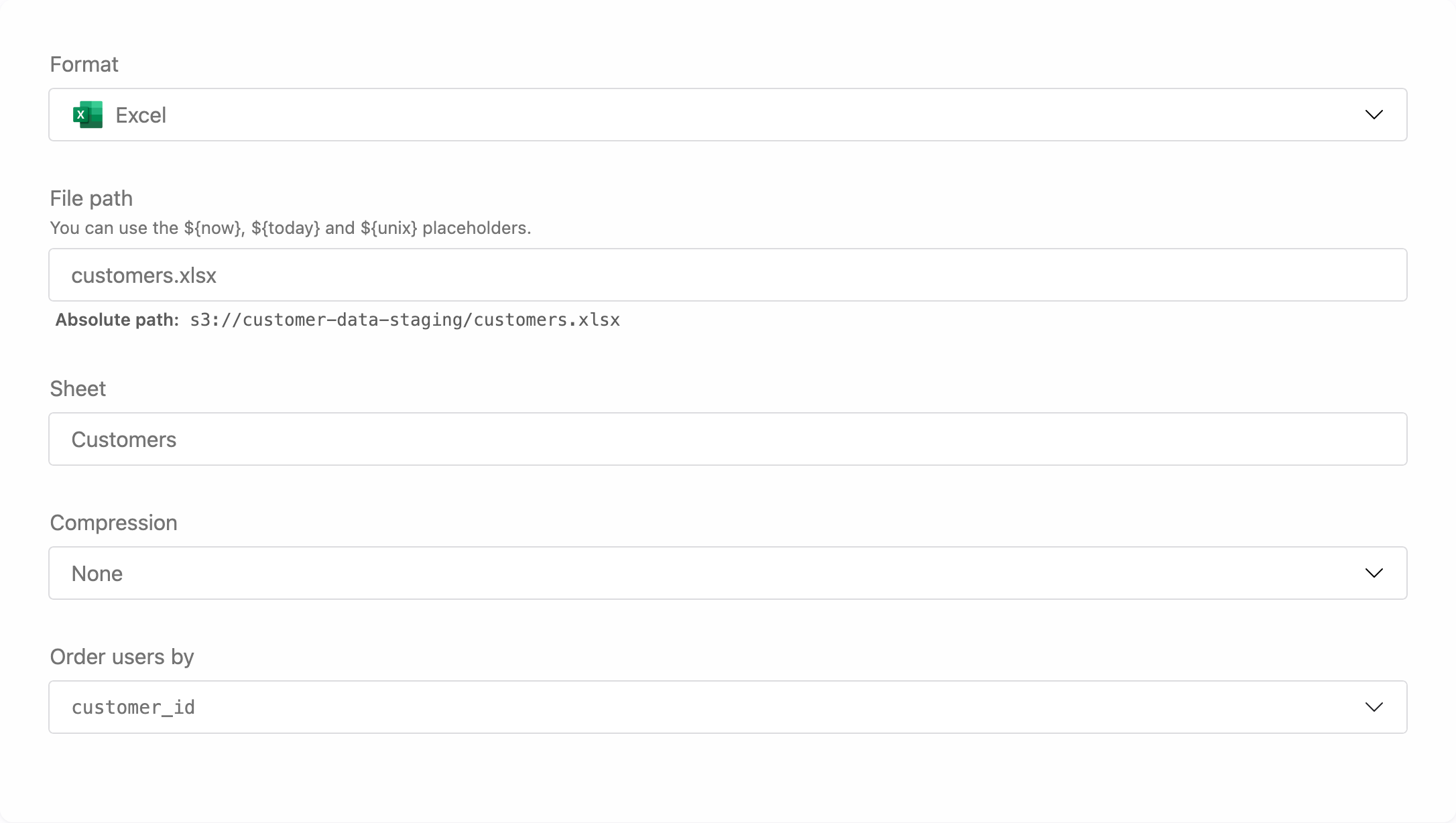Screen dimensions: 1456x823
Task: Click the Excel format icon
Action: click(x=86, y=115)
